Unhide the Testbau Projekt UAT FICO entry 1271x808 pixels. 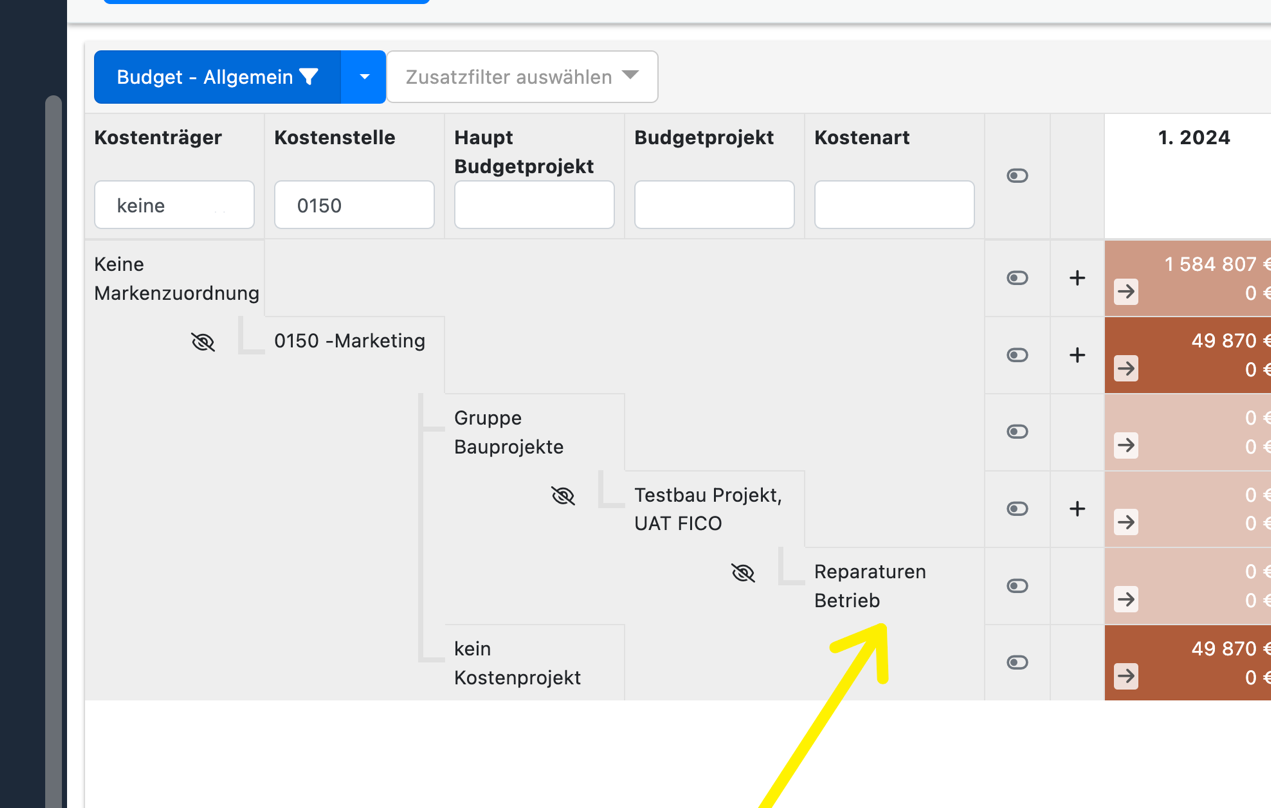point(563,495)
